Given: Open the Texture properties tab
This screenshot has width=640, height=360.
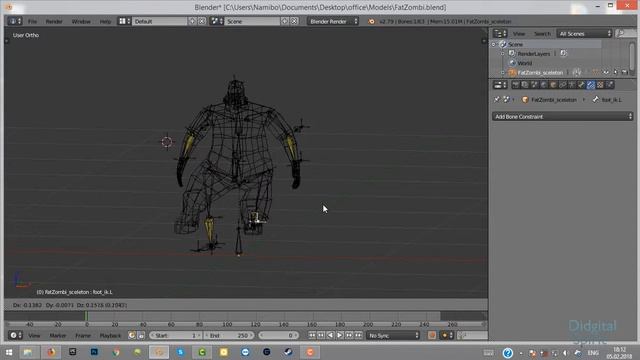Looking at the screenshot, I should (600, 85).
